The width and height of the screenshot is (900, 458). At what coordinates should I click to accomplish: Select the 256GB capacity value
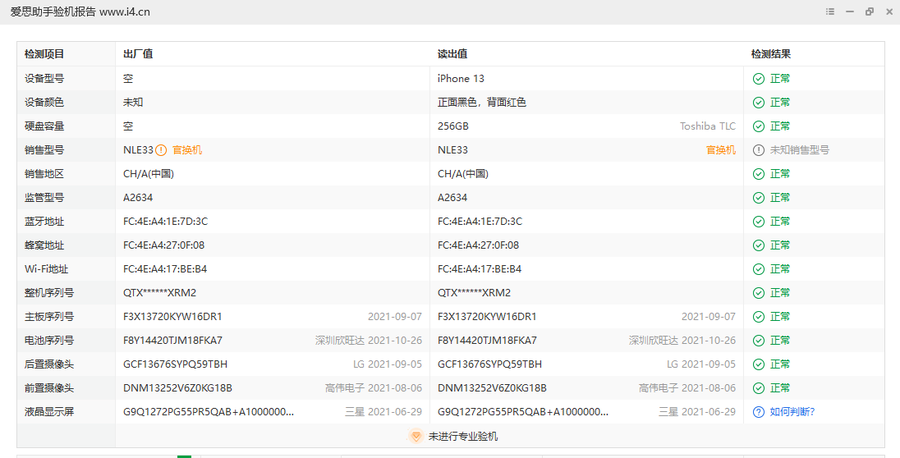pyautogui.click(x=453, y=126)
